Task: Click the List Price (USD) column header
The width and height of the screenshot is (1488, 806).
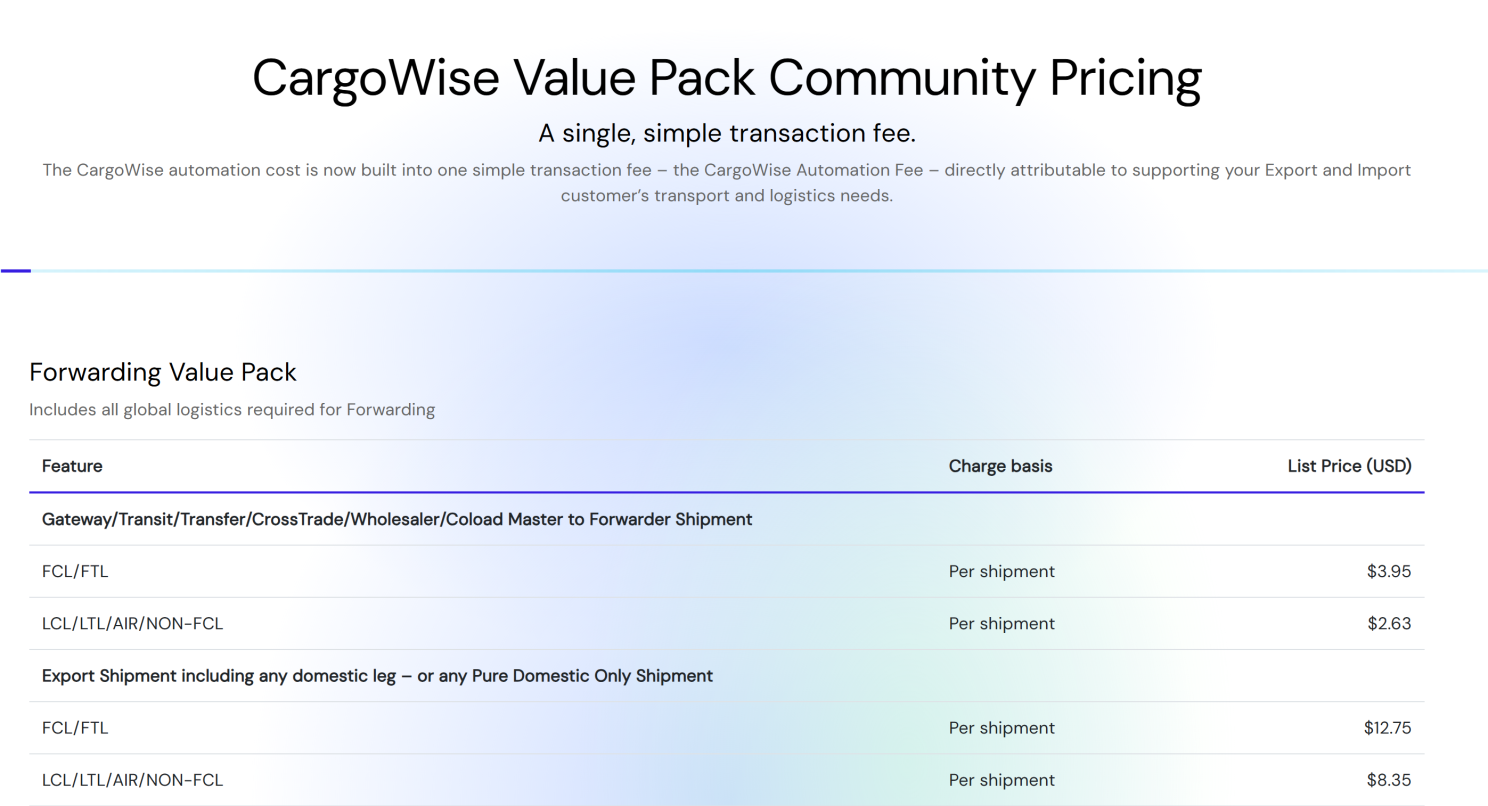Action: tap(1349, 466)
